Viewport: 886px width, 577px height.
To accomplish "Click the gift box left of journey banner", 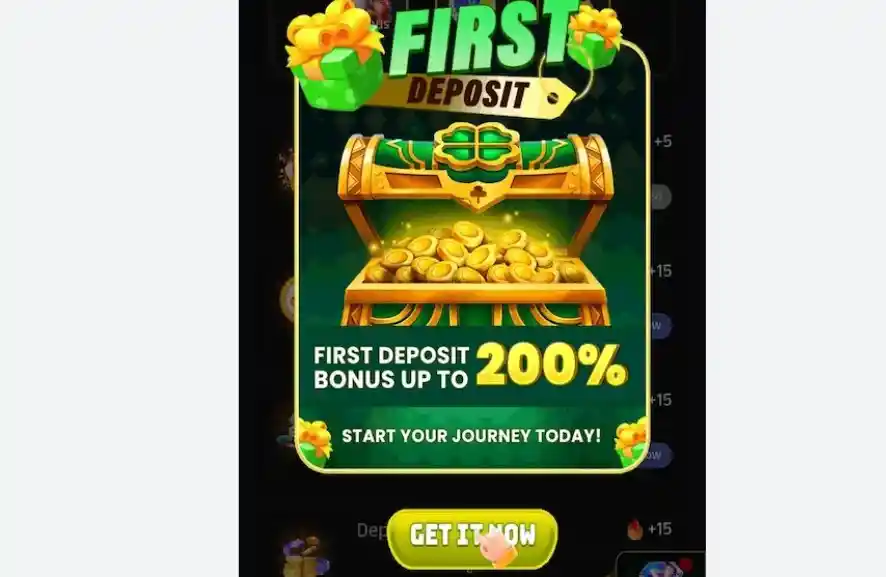I will [x=314, y=442].
